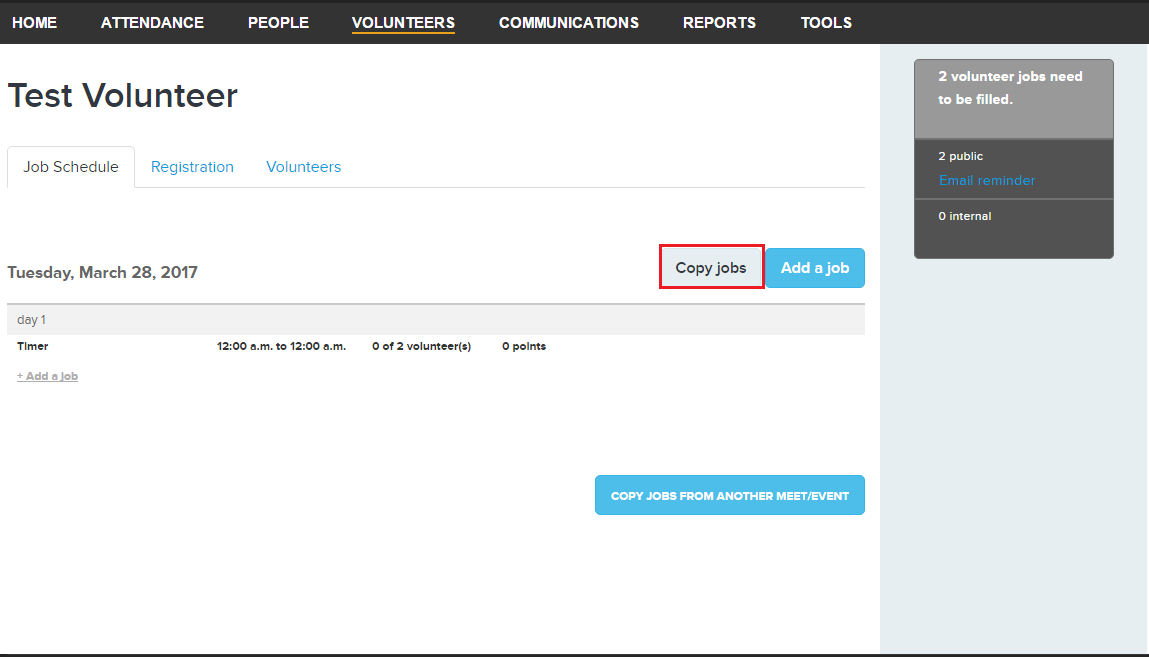The height and width of the screenshot is (659, 1149).
Task: Go to the ATTENDANCE section
Action: (x=152, y=23)
